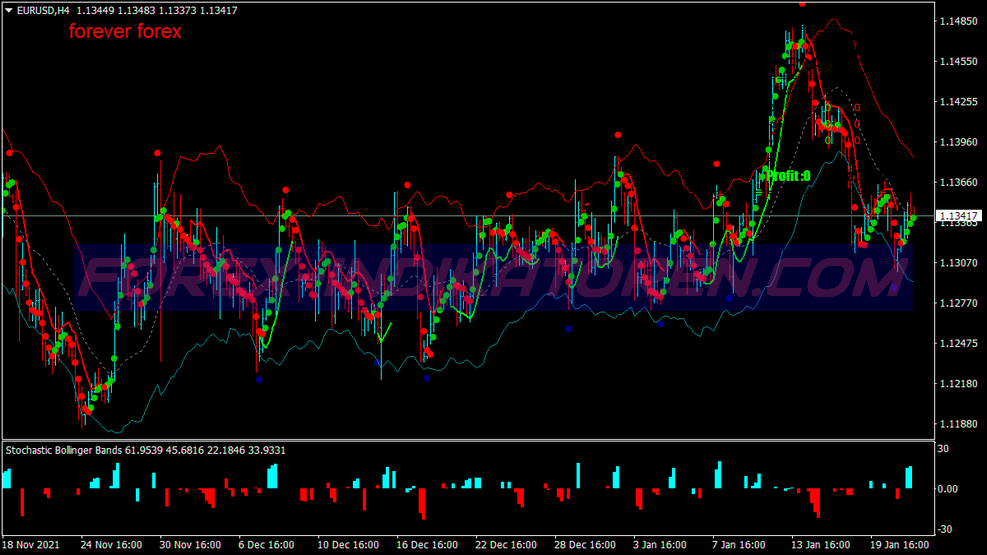Image resolution: width=987 pixels, height=555 pixels.
Task: Select the current price tag 1.13417
Action: [958, 216]
